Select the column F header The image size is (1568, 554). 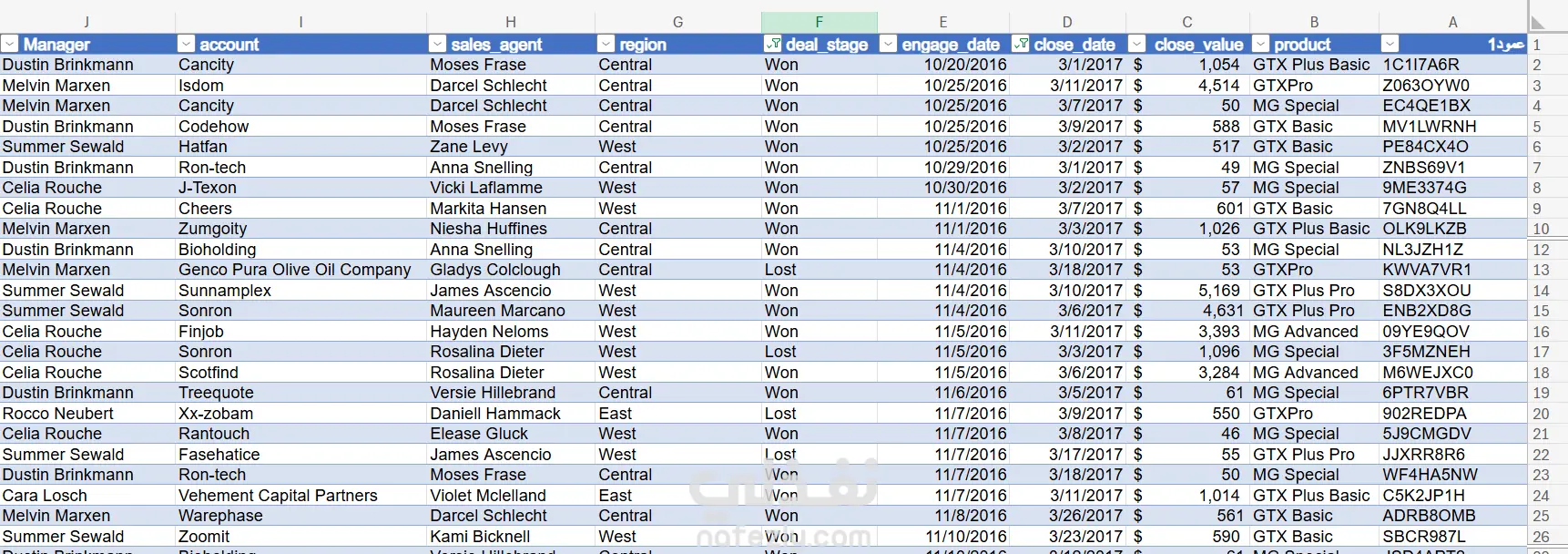(x=819, y=22)
